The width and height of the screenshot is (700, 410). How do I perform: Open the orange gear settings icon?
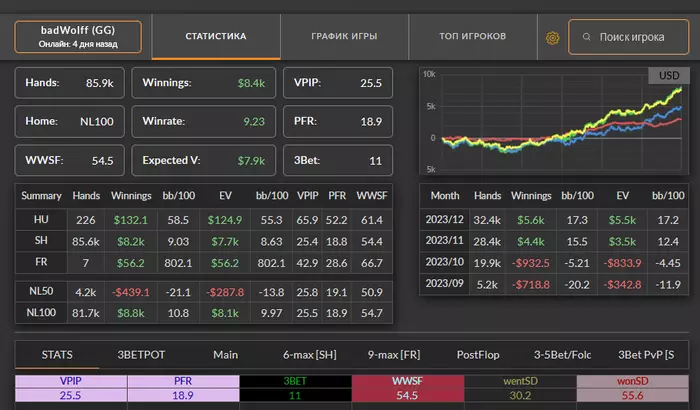(x=552, y=38)
